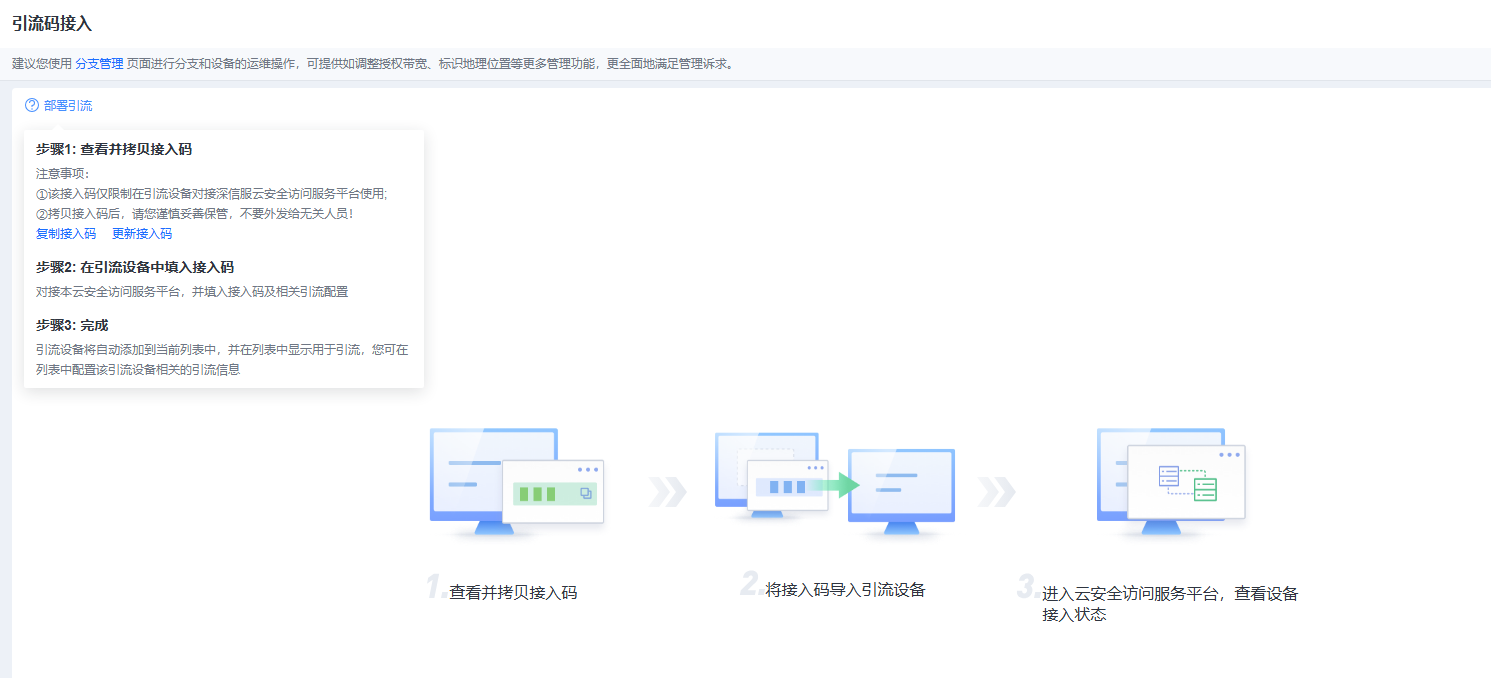This screenshot has width=1491, height=678.
Task: Open the 分支管理 link in the notice
Action: coord(99,64)
